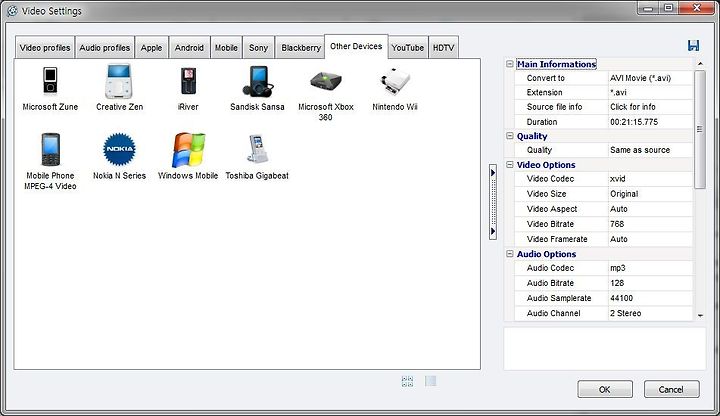Click the Video Settings title bar app icon

pos(12,11)
